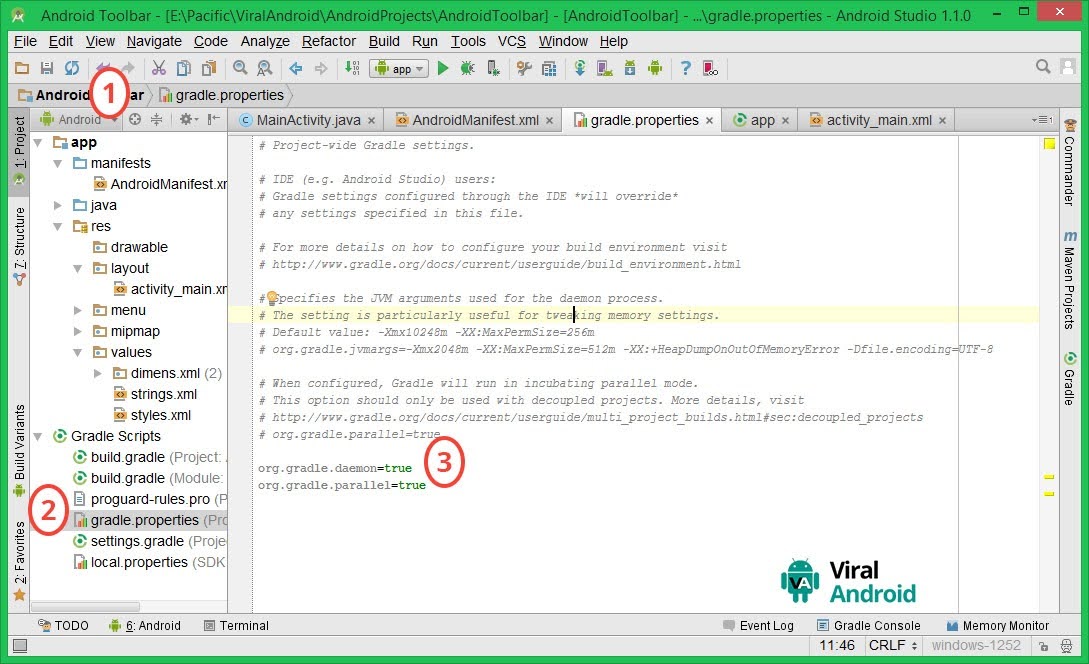The height and width of the screenshot is (664, 1089).
Task: Switch to AndroidManifest.xml editor tab
Action: pos(475,120)
